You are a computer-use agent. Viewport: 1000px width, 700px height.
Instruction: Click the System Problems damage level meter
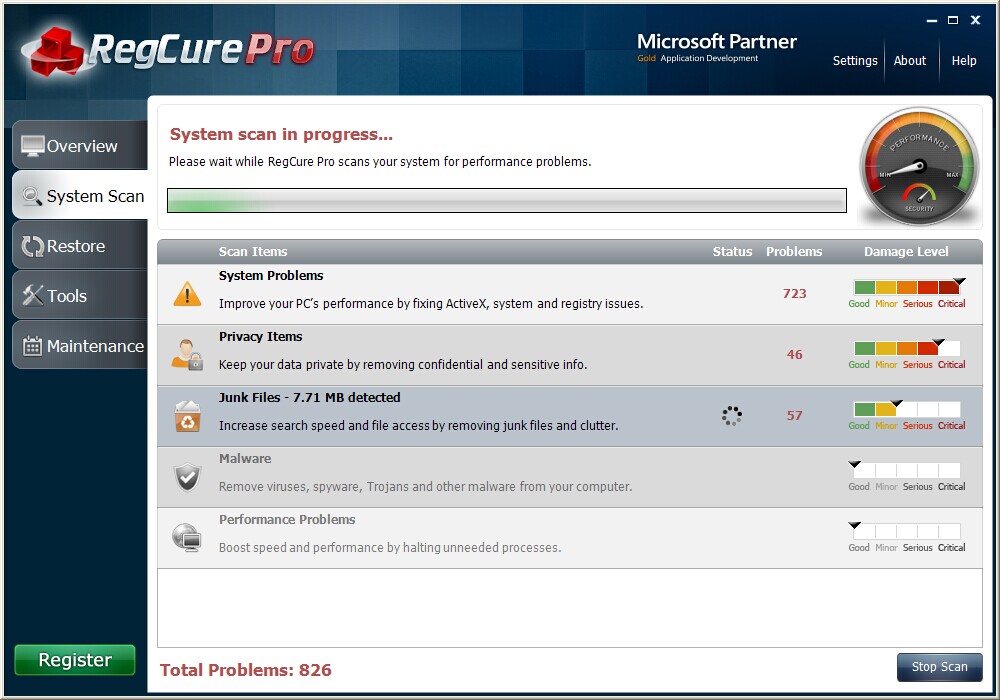(x=907, y=288)
